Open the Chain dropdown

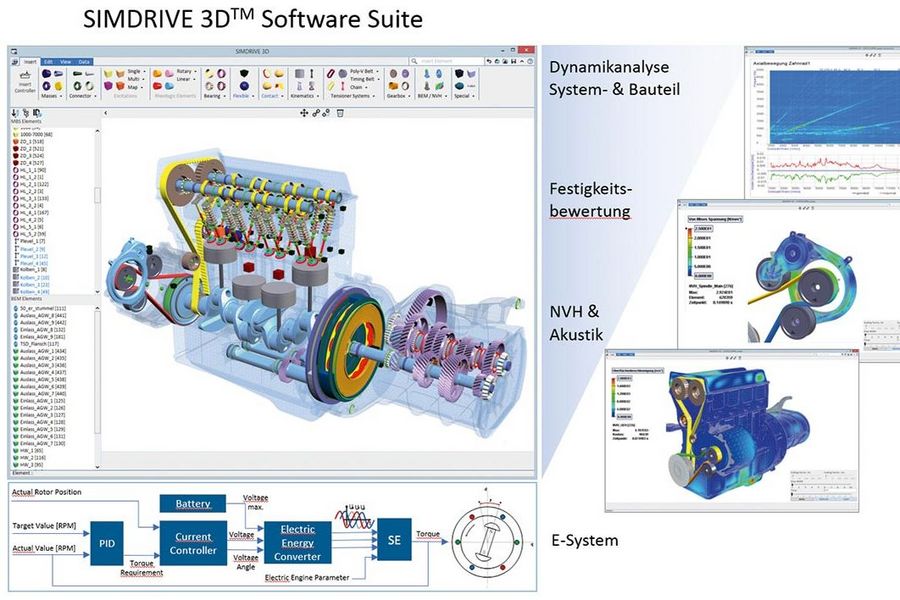[x=359, y=87]
